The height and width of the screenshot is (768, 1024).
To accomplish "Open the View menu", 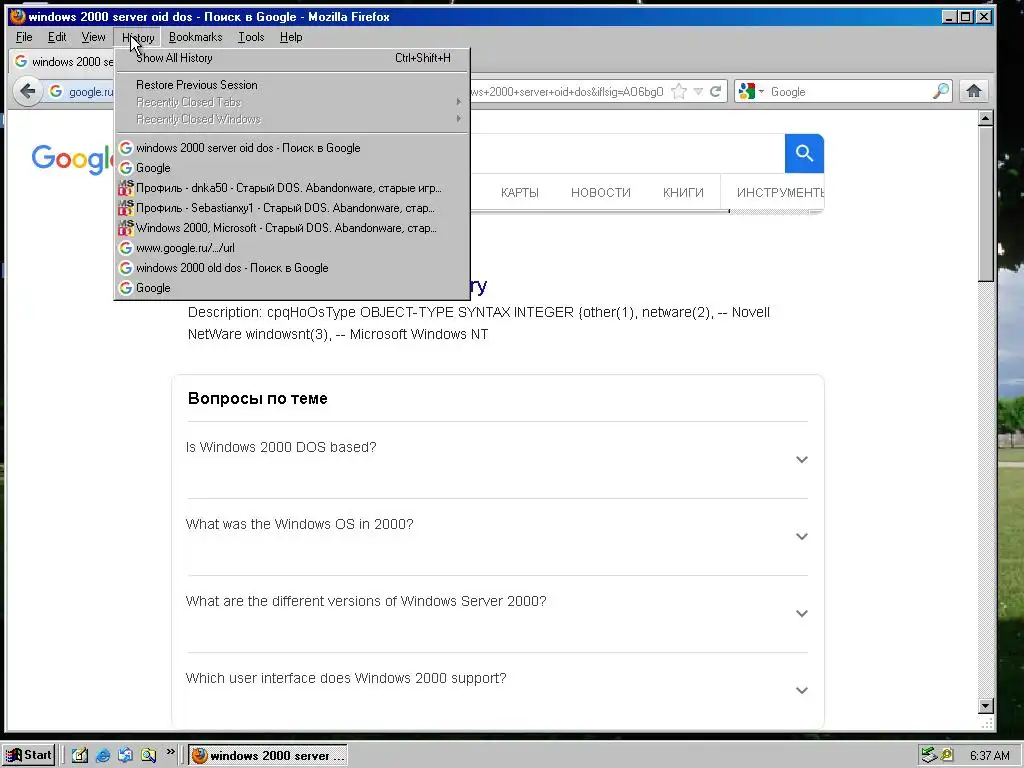I will click(93, 37).
